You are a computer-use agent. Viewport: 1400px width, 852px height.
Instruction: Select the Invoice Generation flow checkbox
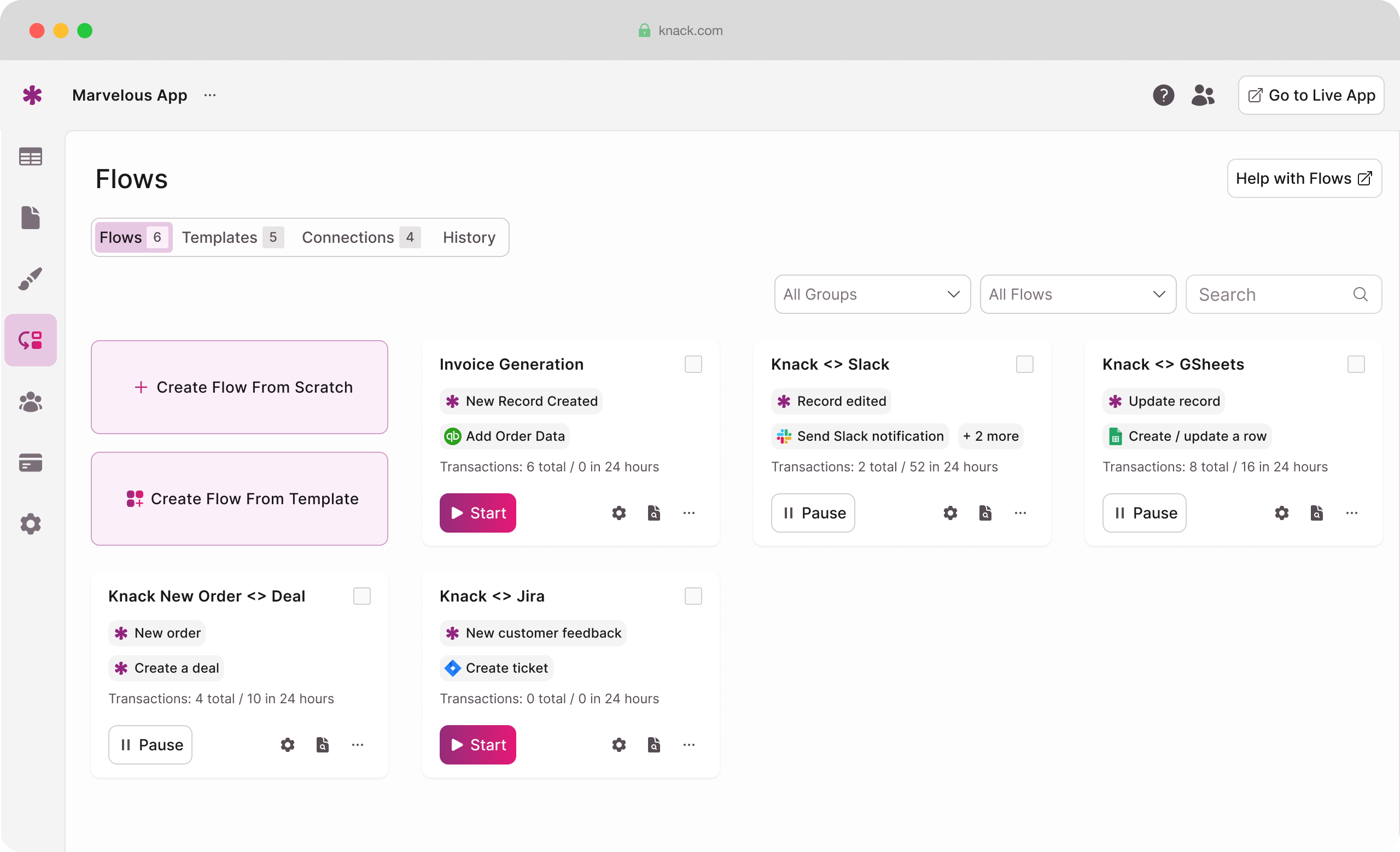(693, 364)
